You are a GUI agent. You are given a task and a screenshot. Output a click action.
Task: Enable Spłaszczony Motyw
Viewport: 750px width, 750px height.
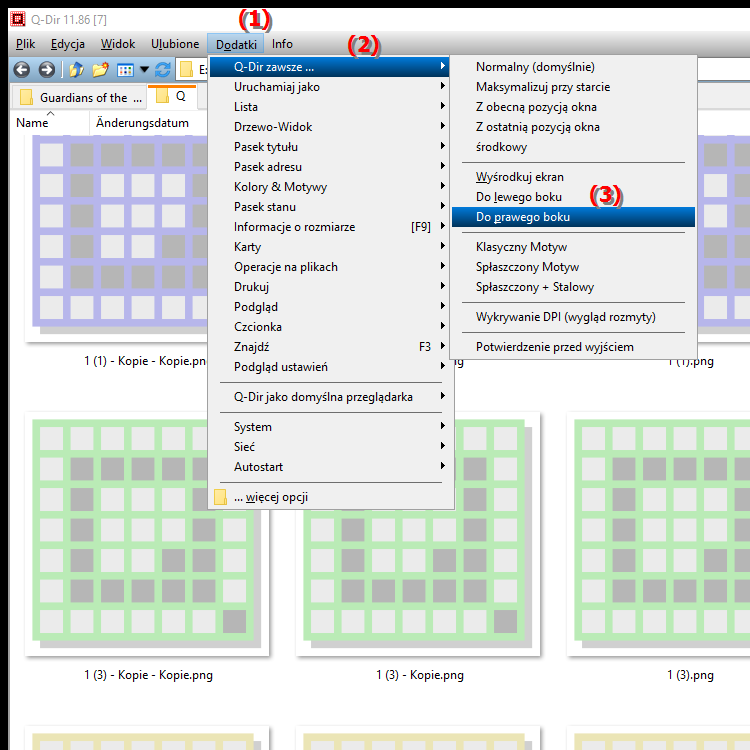pyautogui.click(x=573, y=267)
